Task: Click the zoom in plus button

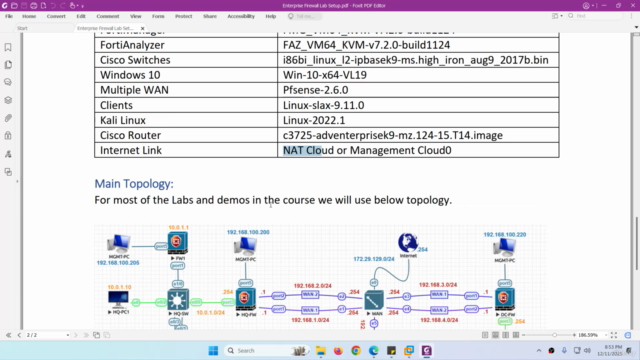Action: pyautogui.click(x=574, y=335)
